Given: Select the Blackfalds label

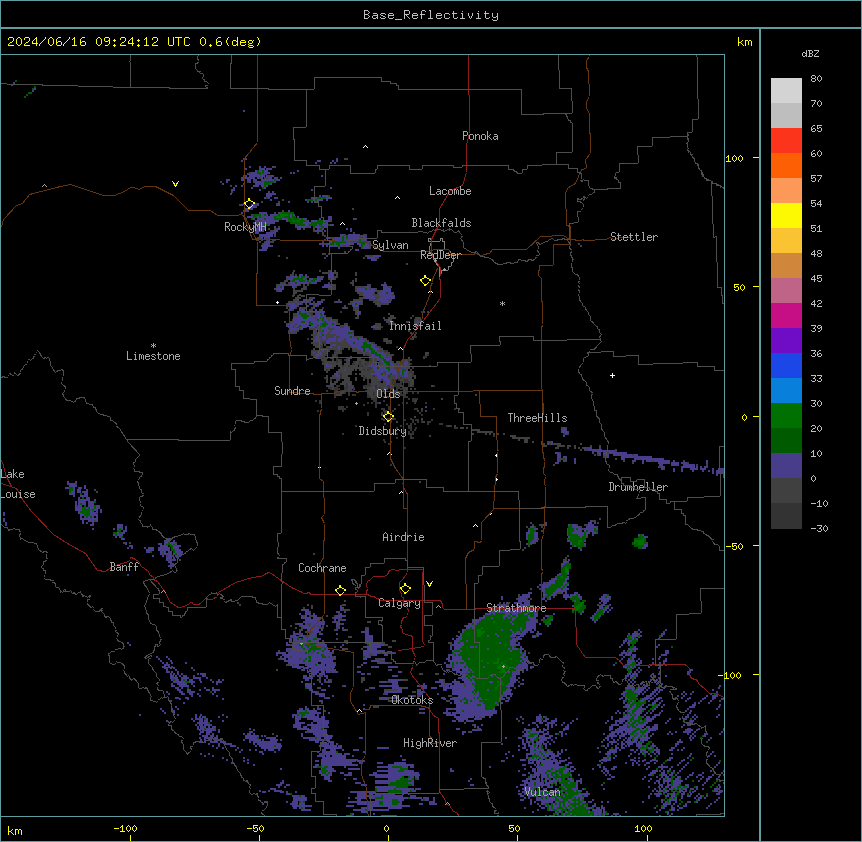Looking at the screenshot, I should (441, 223).
